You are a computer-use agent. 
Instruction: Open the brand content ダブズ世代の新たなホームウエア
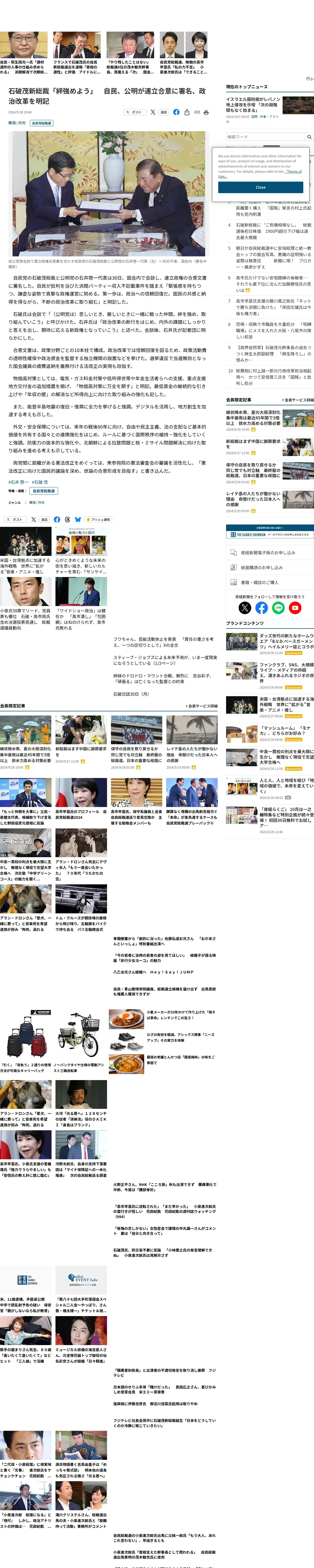click(x=287, y=642)
